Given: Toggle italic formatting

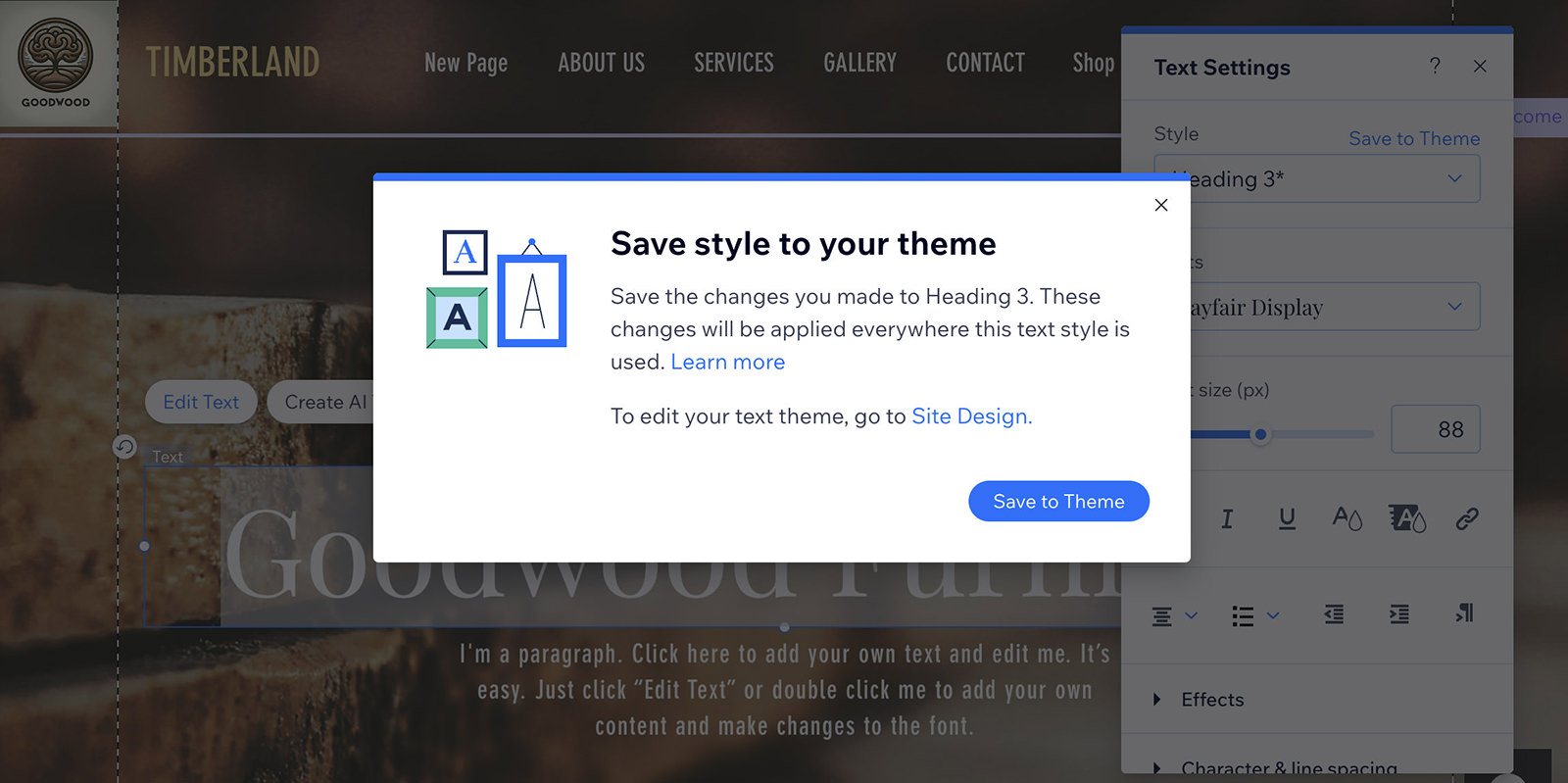Looking at the screenshot, I should coord(1227,518).
